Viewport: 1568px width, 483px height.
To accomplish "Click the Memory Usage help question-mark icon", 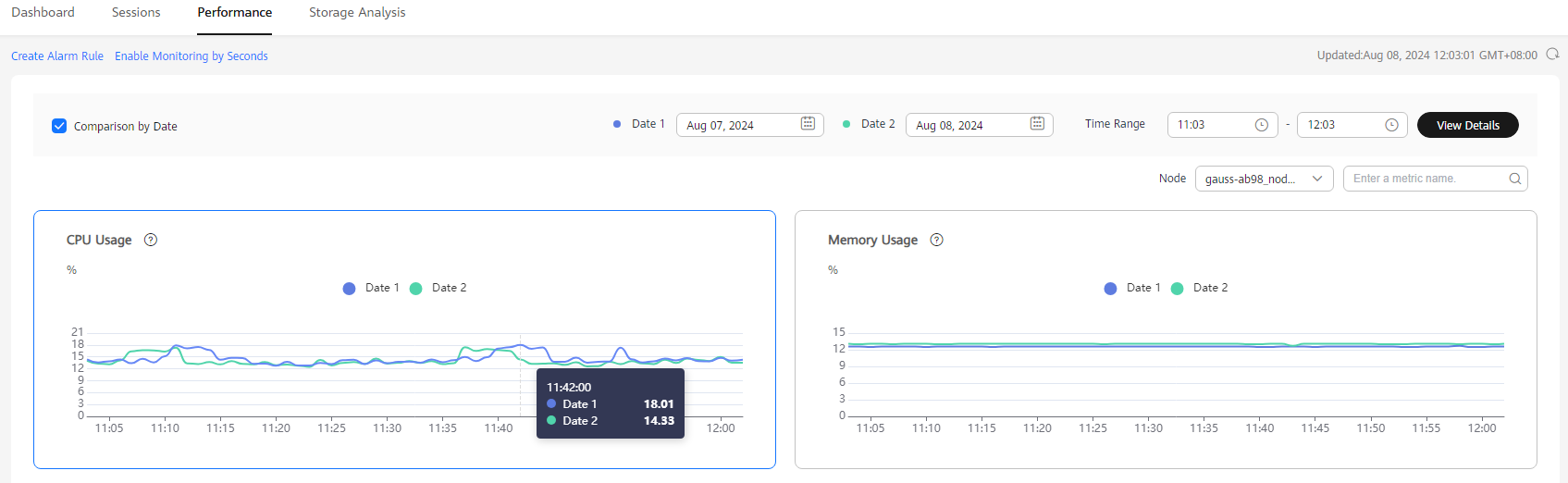I will [x=936, y=240].
